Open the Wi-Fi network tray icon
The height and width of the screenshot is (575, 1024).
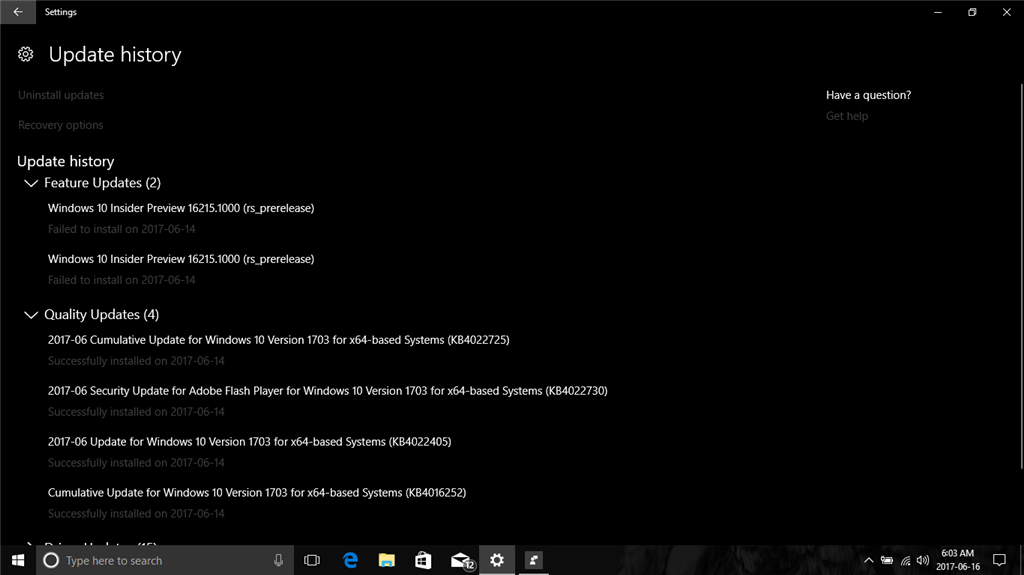[905, 560]
